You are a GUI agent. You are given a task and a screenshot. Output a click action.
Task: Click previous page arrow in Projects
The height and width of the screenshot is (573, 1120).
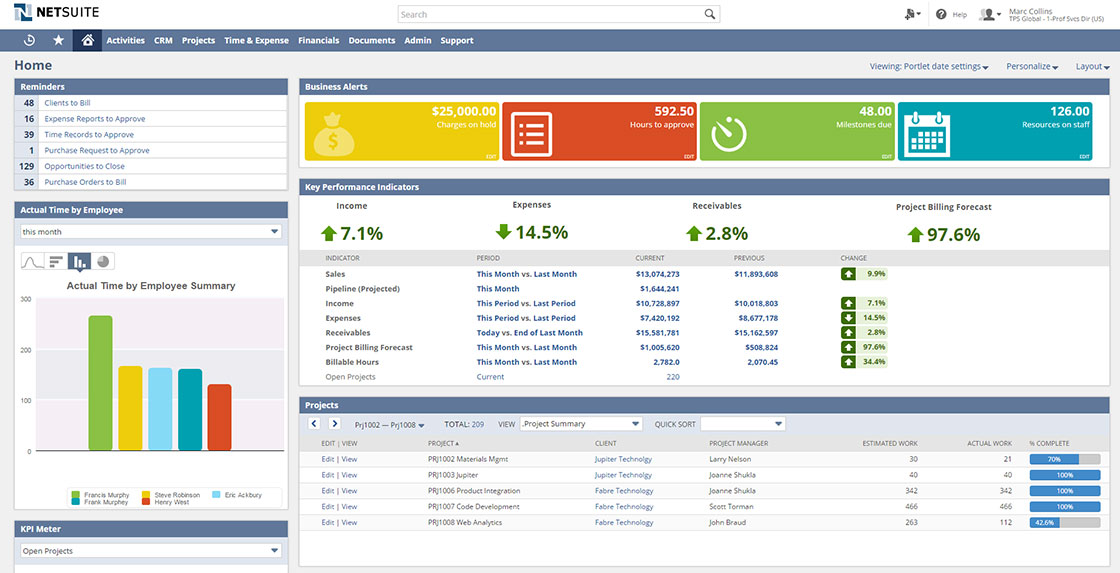pos(314,424)
